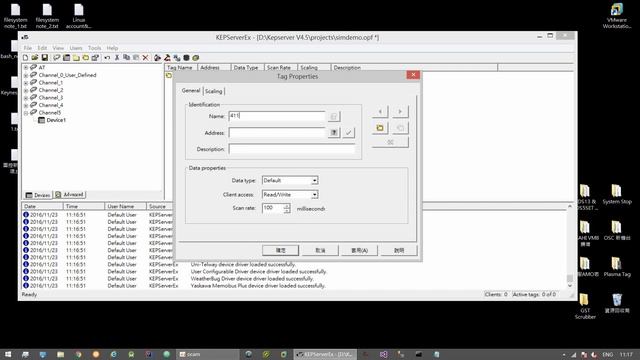The width and height of the screenshot is (640, 360).
Task: Open the Tools menu
Action: tap(94, 48)
